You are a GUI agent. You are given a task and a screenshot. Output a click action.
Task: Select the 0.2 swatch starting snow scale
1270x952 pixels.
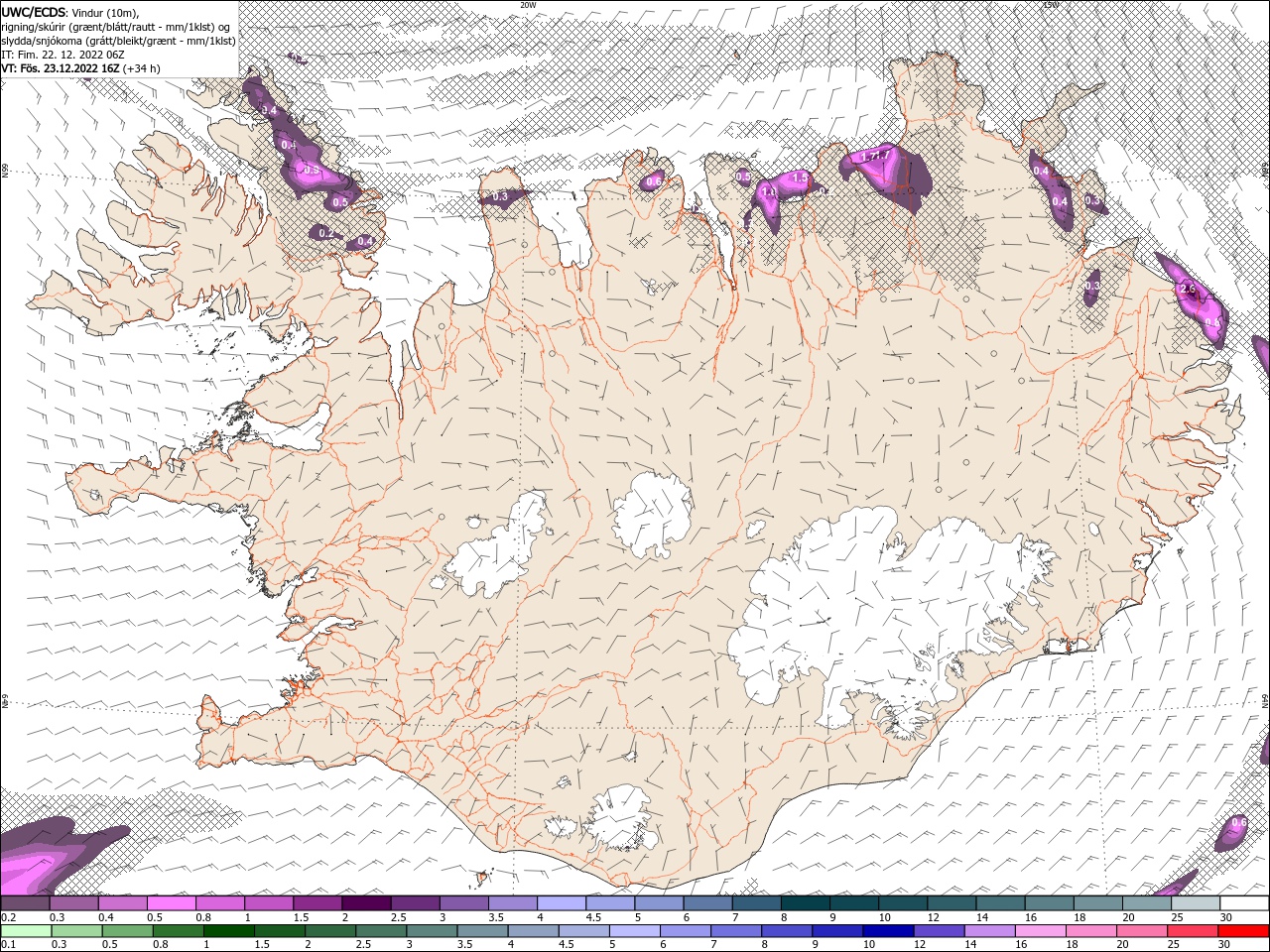(25, 903)
